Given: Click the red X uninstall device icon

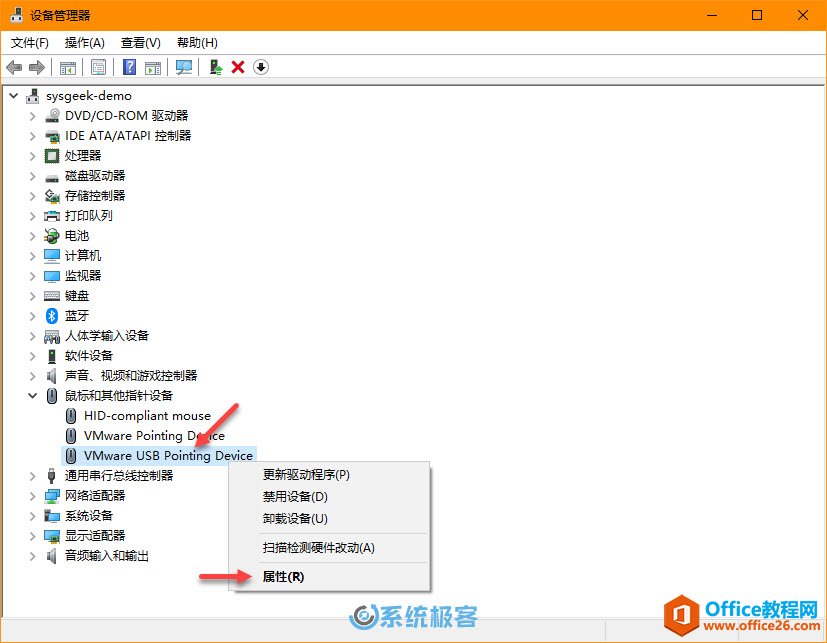Looking at the screenshot, I should pos(238,67).
